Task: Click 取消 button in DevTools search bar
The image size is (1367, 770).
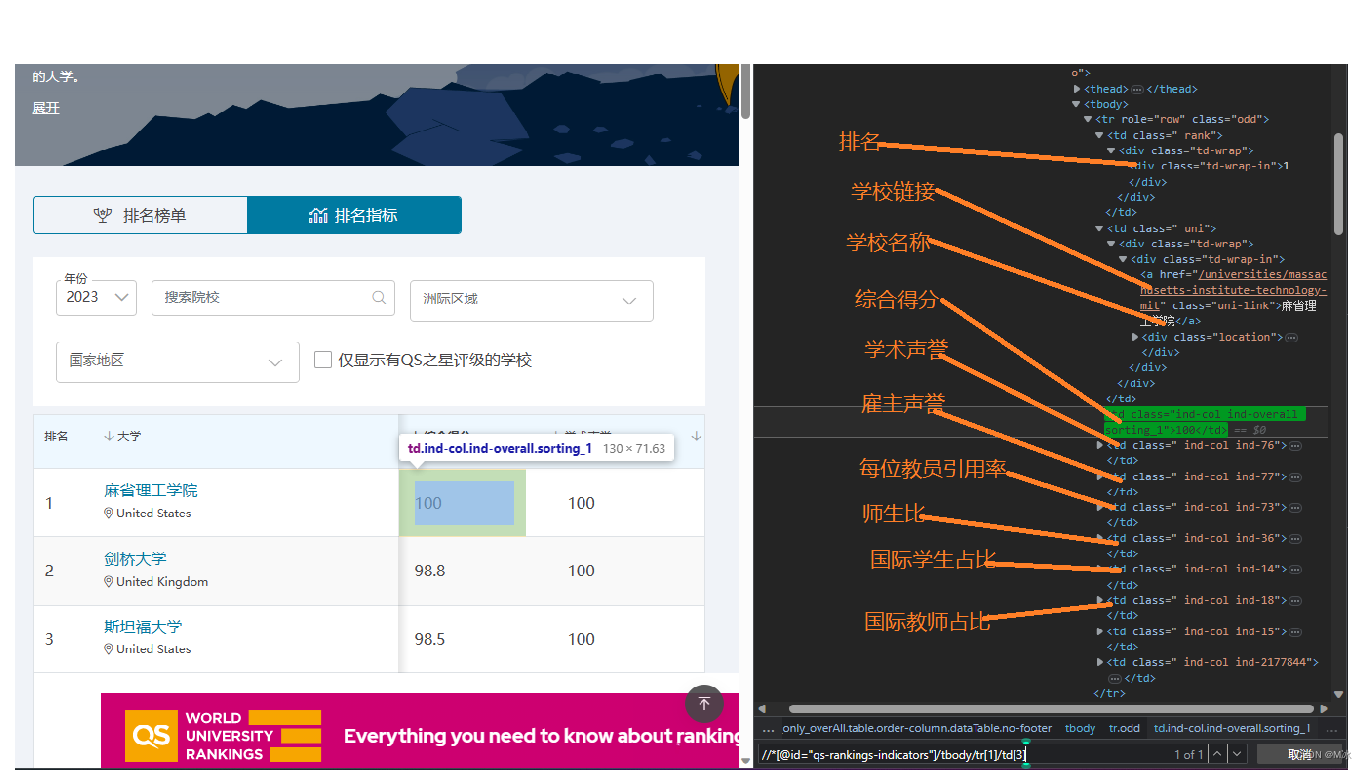Action: [x=1299, y=754]
